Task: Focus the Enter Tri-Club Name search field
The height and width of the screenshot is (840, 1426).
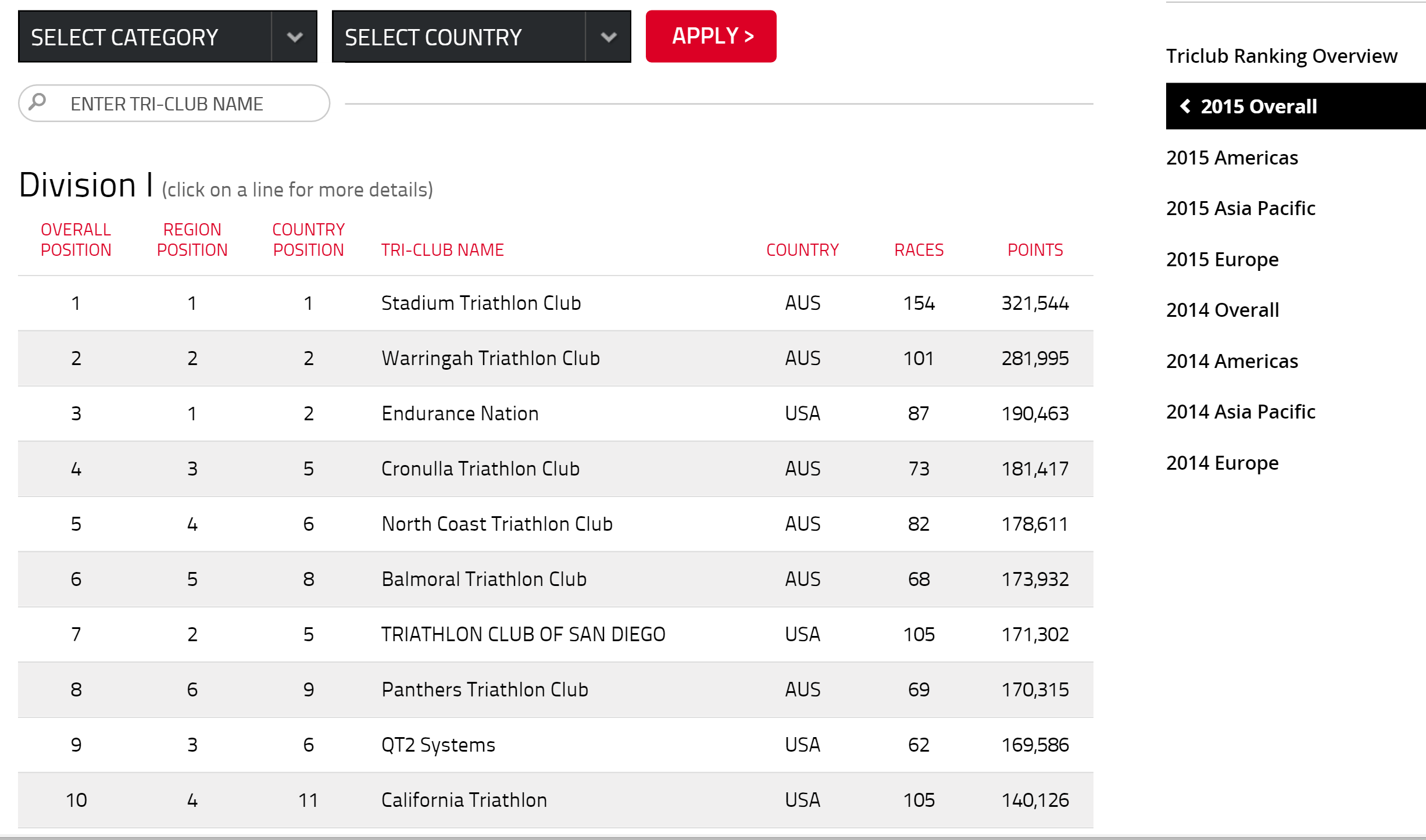Action: pyautogui.click(x=174, y=103)
